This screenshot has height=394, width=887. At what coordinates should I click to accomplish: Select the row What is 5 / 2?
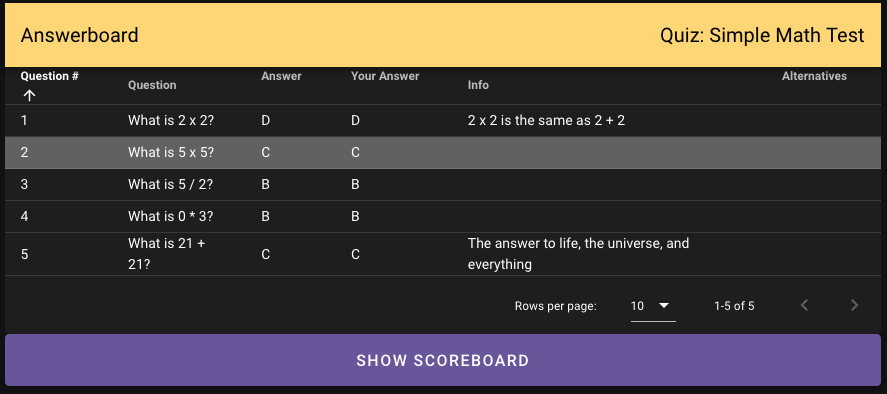tap(443, 185)
